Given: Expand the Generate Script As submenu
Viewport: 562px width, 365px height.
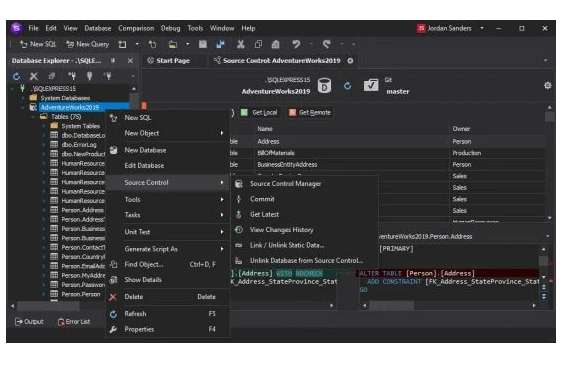Looking at the screenshot, I should click(x=168, y=249).
